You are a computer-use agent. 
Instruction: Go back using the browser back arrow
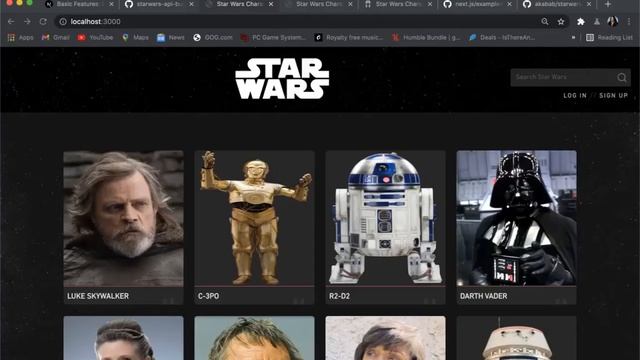11,22
